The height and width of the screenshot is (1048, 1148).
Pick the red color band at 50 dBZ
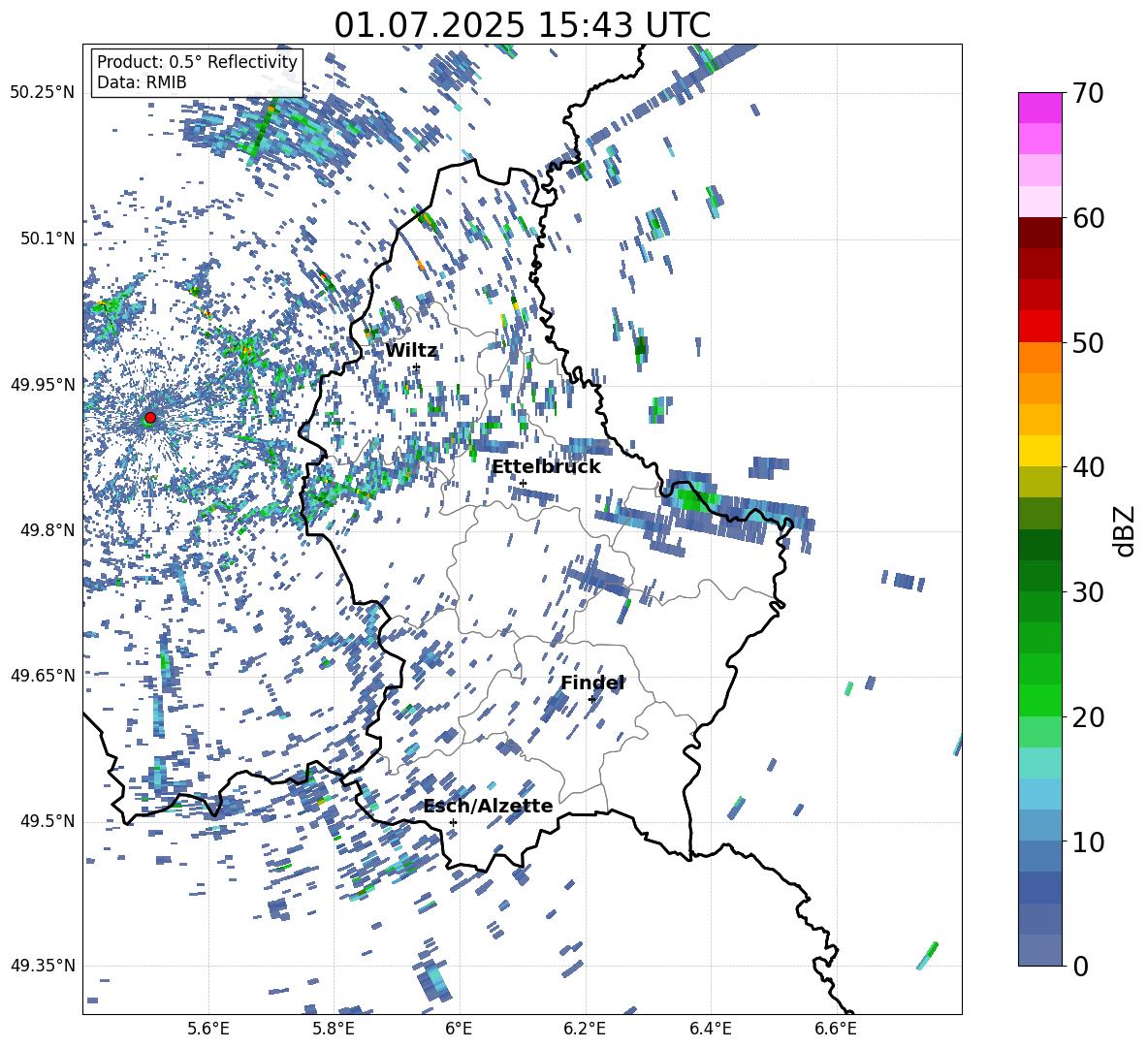tap(1040, 327)
